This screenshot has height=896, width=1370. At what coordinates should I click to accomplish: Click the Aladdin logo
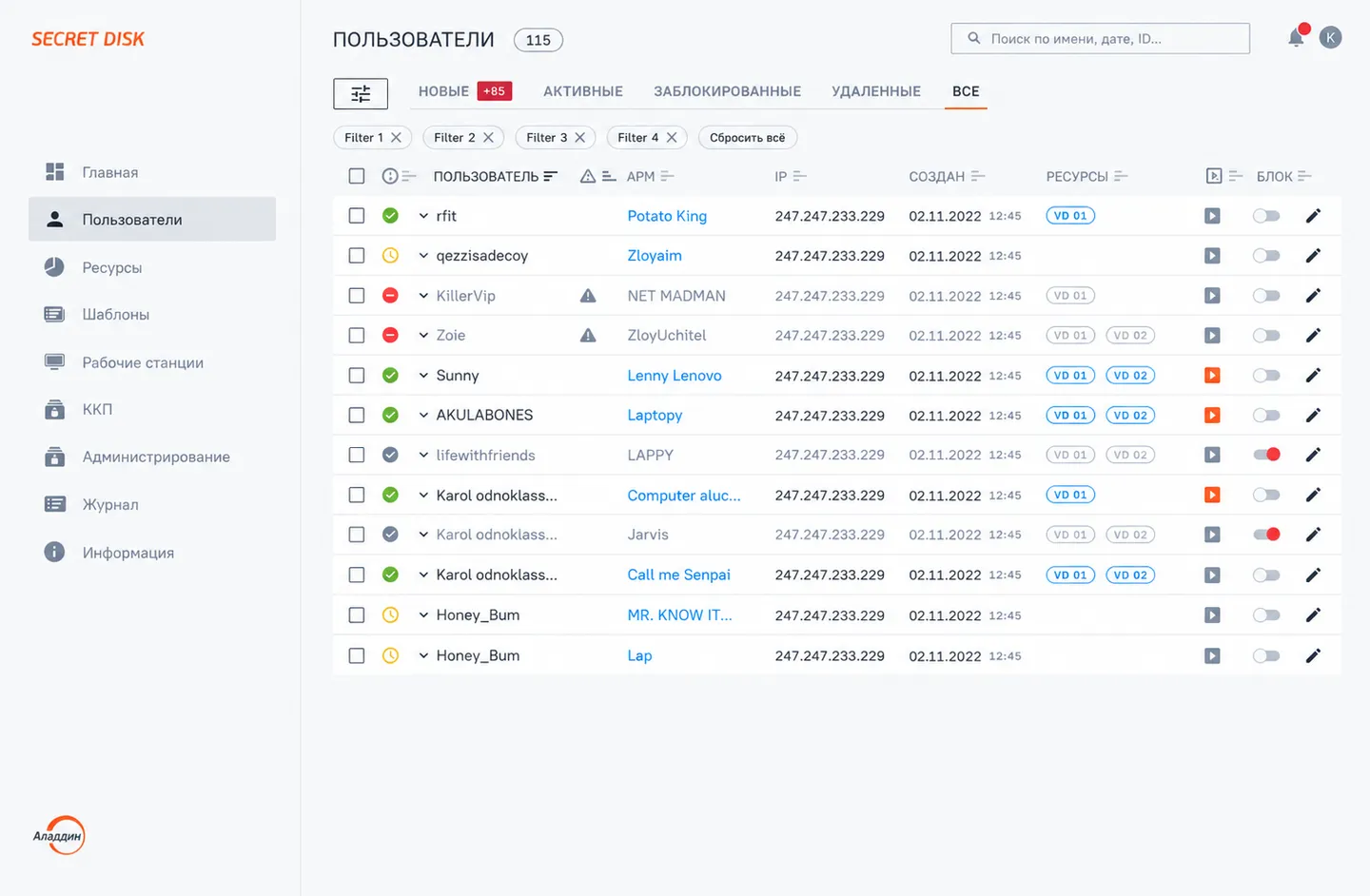[59, 836]
